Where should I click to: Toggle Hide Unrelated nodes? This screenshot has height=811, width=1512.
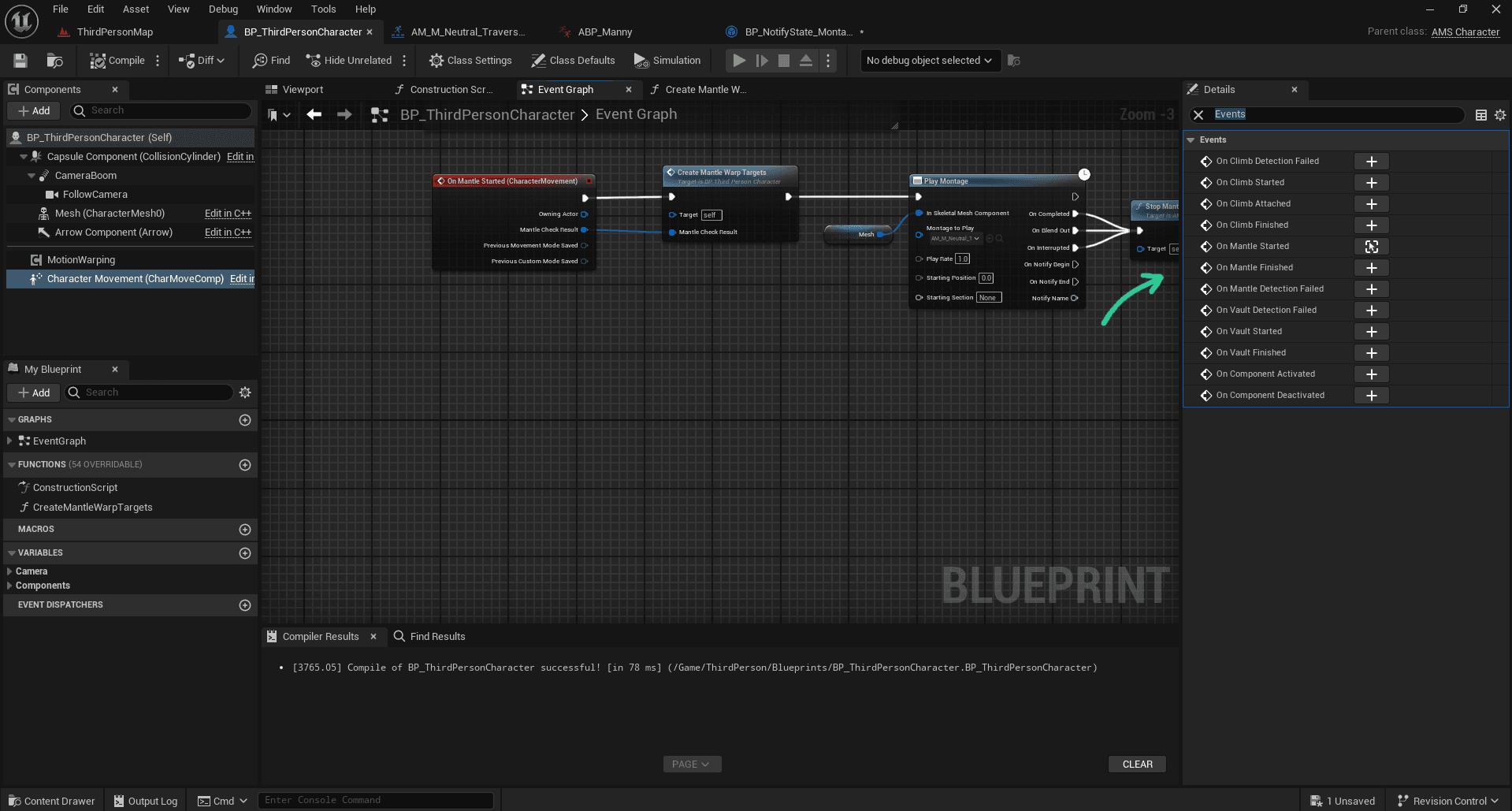tap(348, 61)
